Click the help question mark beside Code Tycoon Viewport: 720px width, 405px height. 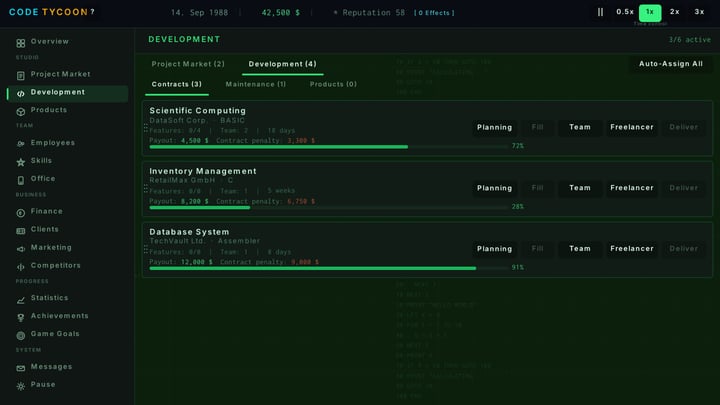92,12
